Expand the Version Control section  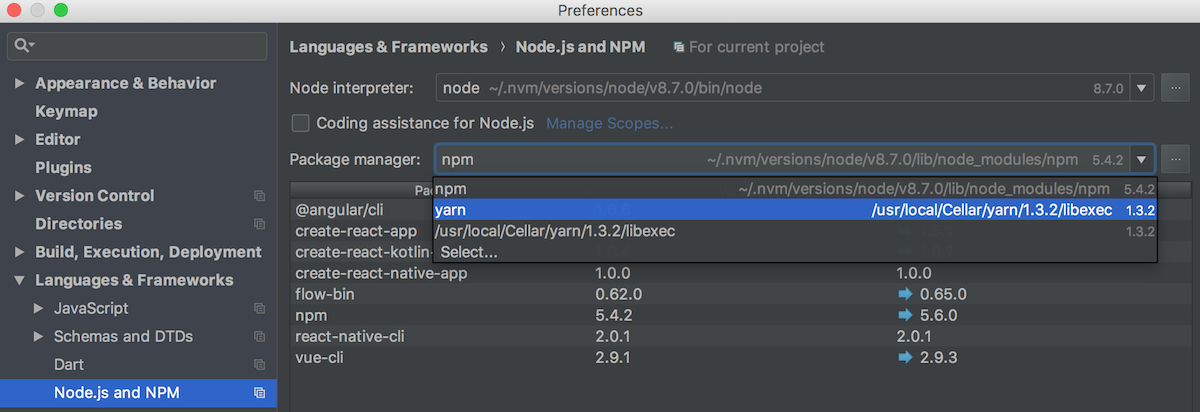tap(20, 195)
